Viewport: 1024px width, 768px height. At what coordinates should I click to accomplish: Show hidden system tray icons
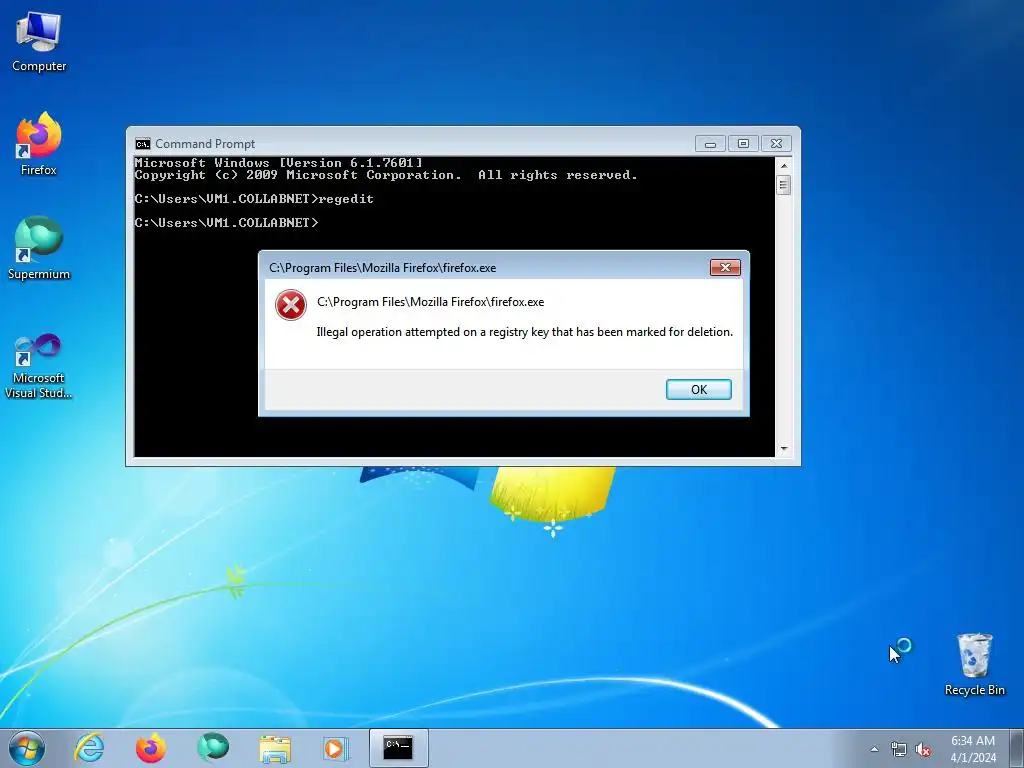874,749
